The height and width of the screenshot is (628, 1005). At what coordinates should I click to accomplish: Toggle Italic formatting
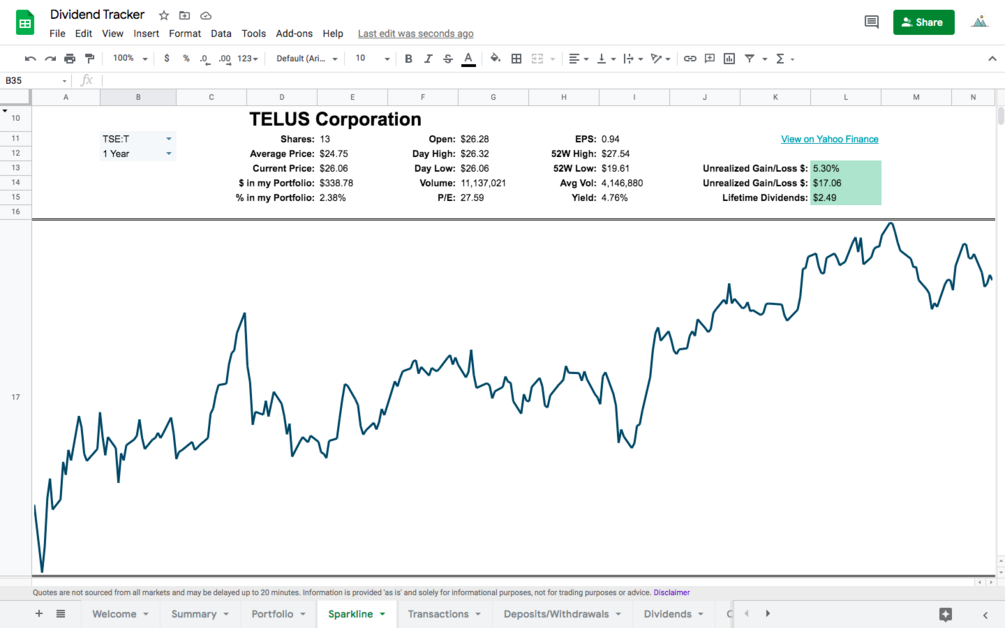428,58
